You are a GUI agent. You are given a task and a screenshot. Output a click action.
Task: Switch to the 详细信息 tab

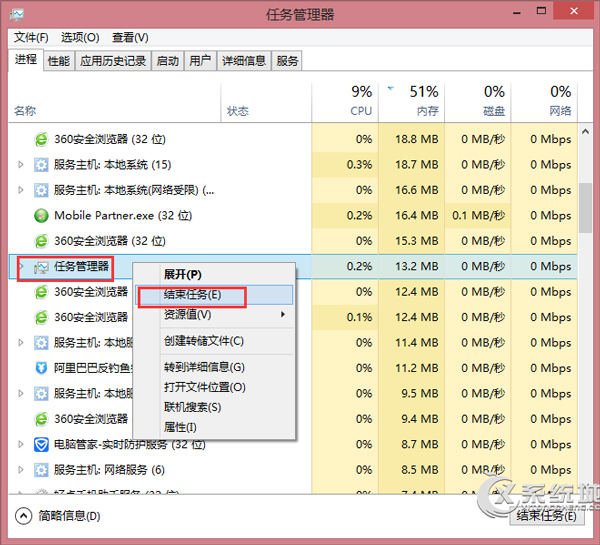click(244, 61)
